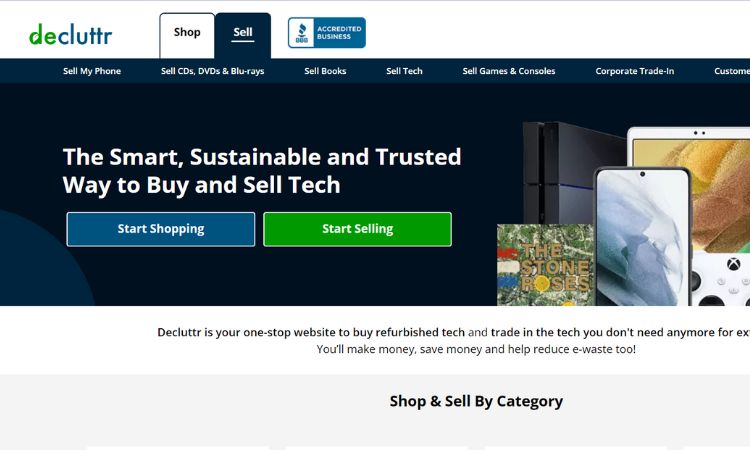
Task: Open the partially visible Customer menu item
Action: (732, 71)
